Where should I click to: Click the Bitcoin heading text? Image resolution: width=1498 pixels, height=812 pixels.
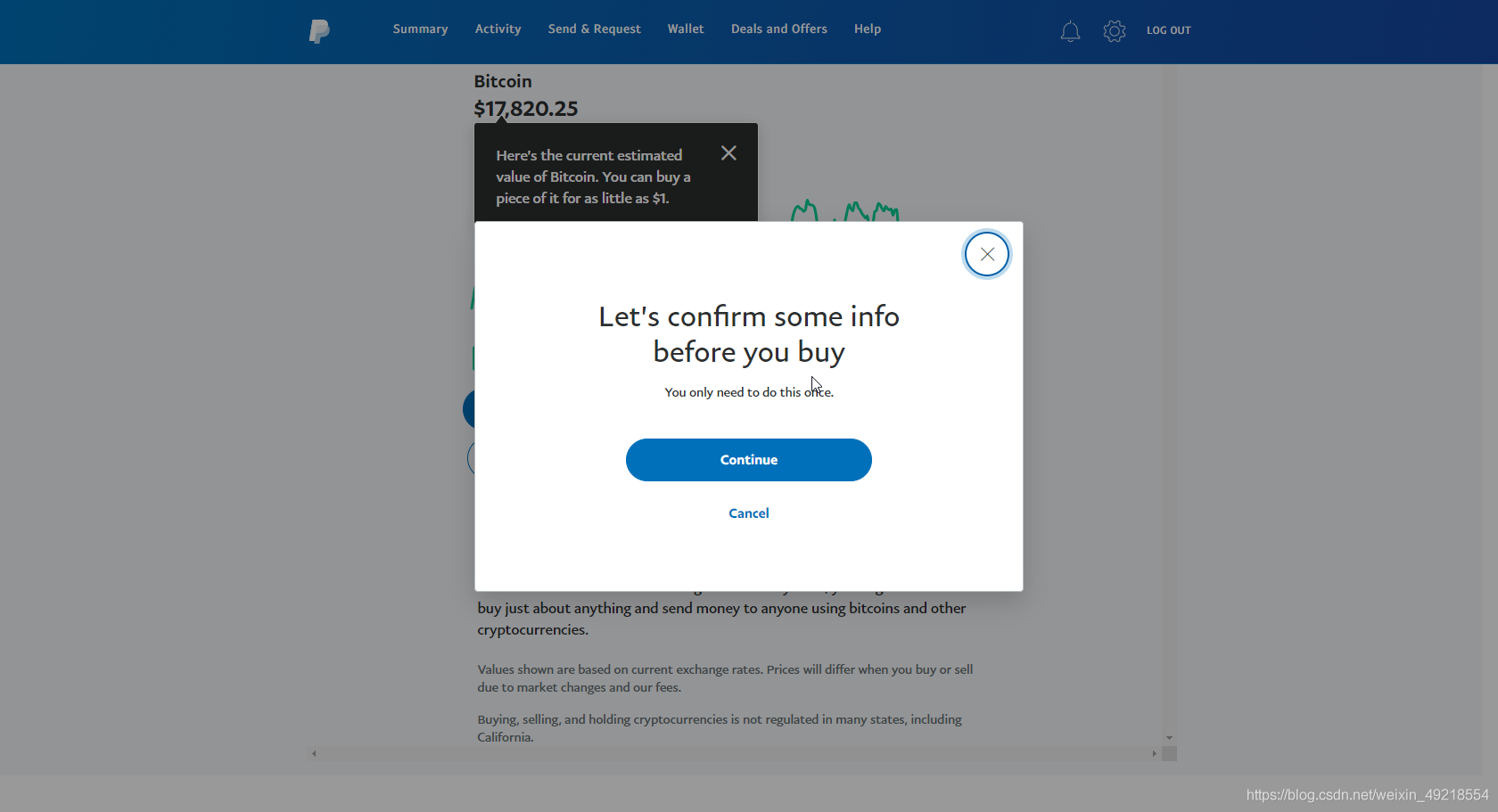503,81
